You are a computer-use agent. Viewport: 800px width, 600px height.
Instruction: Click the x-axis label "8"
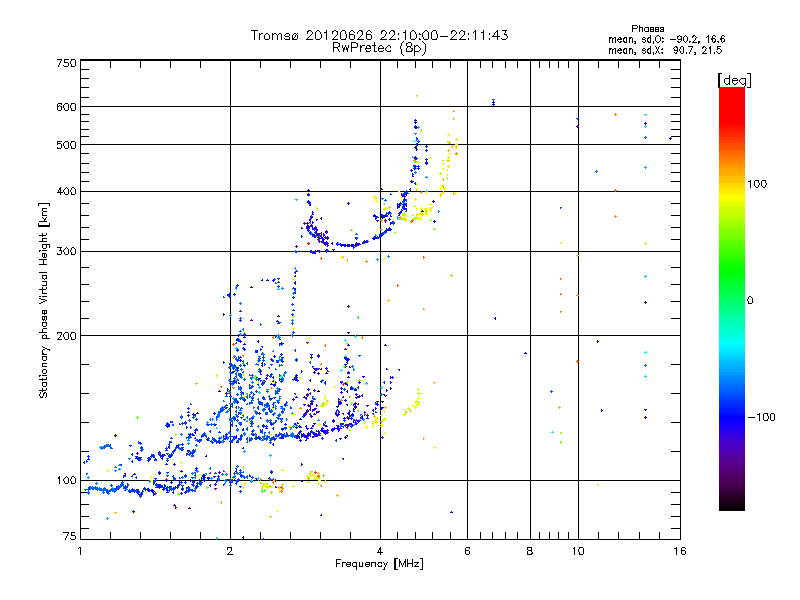[530, 551]
